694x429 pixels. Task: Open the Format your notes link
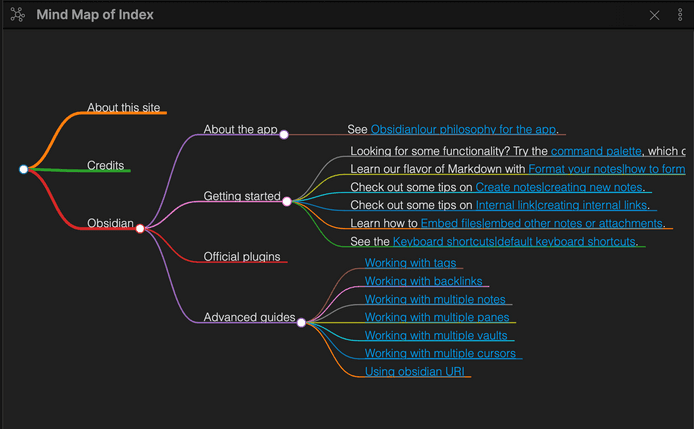[607, 169]
